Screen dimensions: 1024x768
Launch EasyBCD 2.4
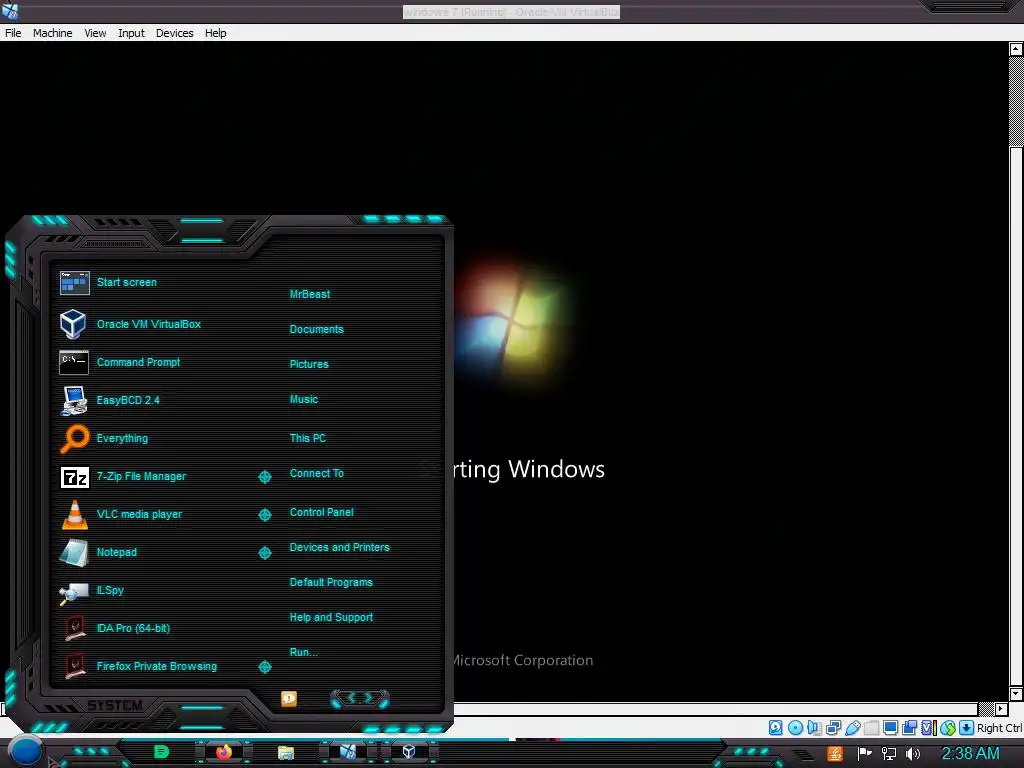(x=108, y=400)
